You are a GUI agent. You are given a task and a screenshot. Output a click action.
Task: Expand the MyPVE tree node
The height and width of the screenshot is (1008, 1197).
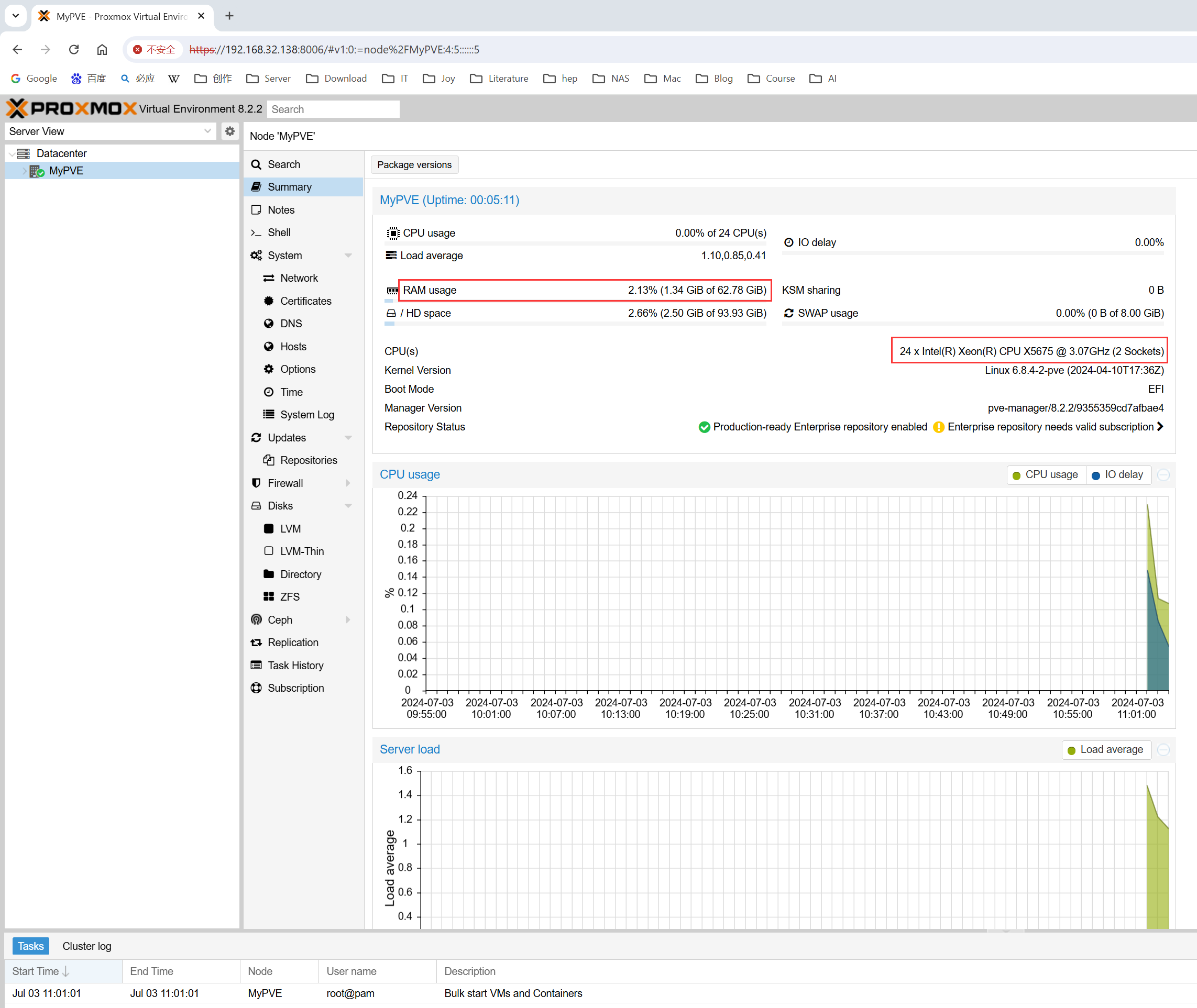pos(24,171)
